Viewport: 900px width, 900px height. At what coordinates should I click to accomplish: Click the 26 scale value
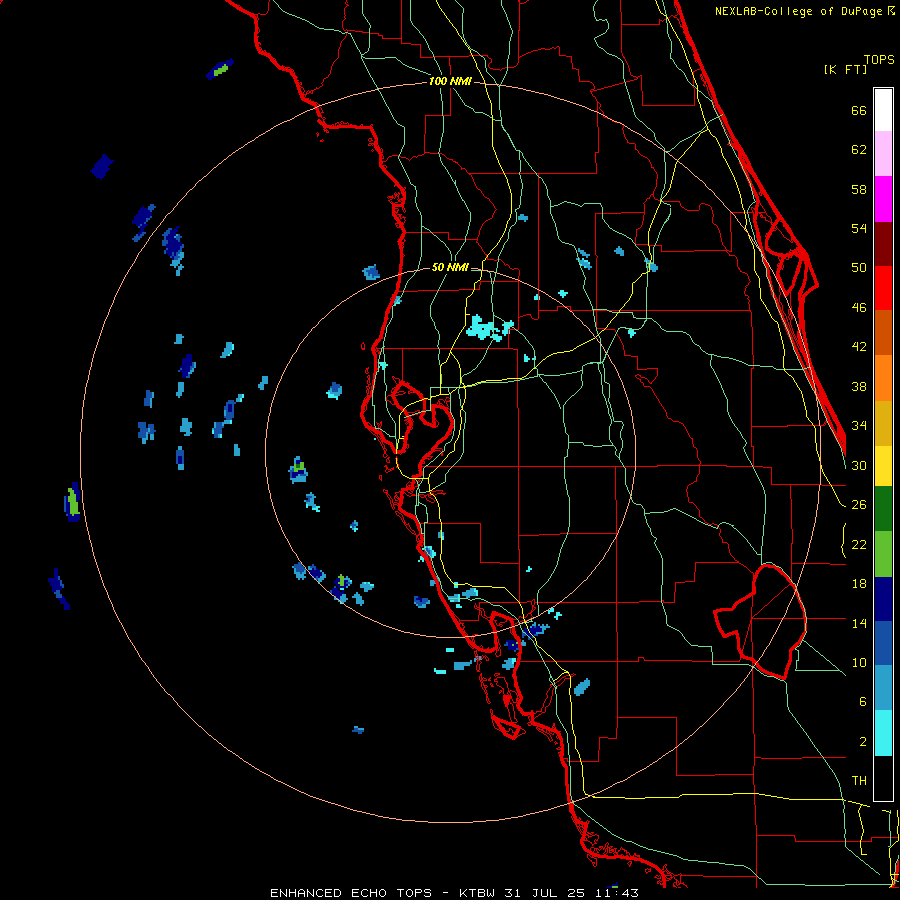[859, 505]
